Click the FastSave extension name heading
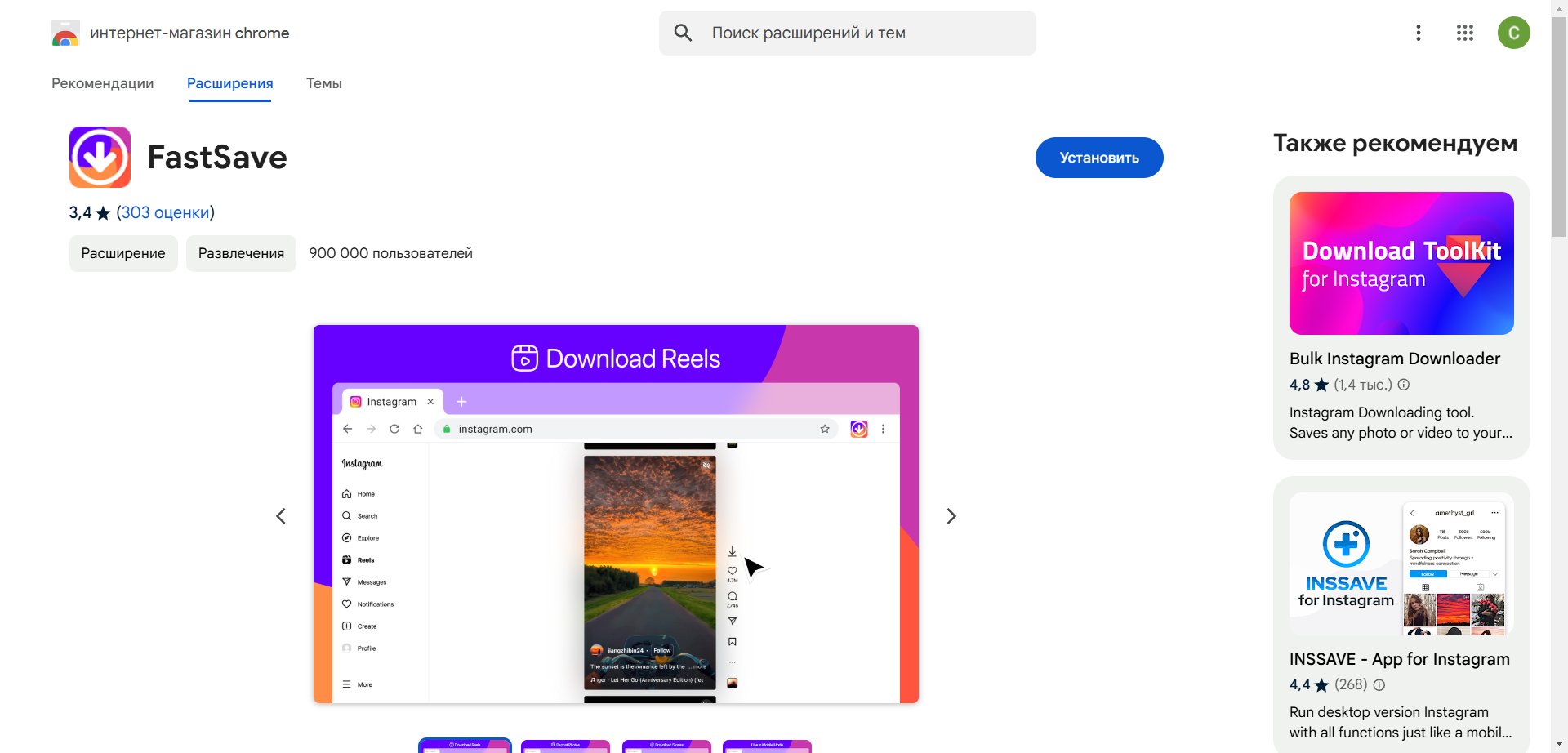Viewport: 1568px width, 753px height. click(217, 157)
